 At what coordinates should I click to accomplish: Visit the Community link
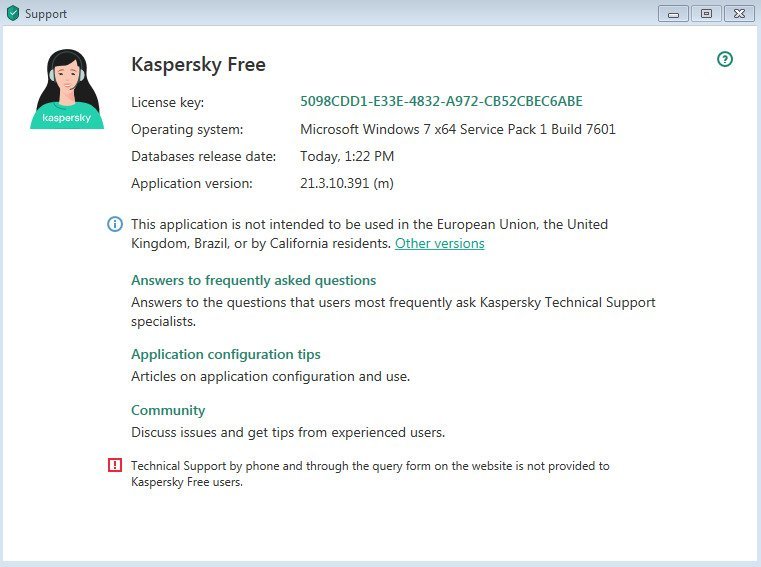168,410
